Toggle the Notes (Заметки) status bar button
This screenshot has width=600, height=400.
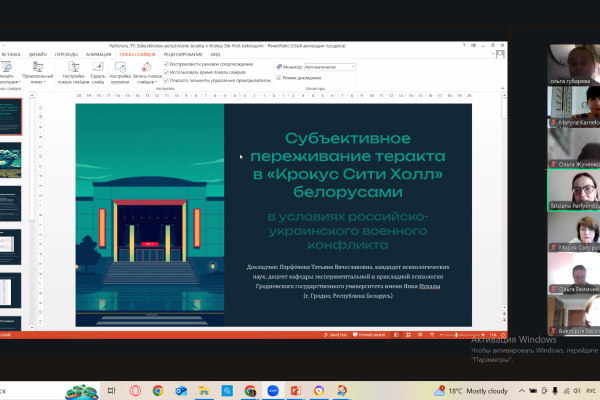pyautogui.click(x=335, y=335)
